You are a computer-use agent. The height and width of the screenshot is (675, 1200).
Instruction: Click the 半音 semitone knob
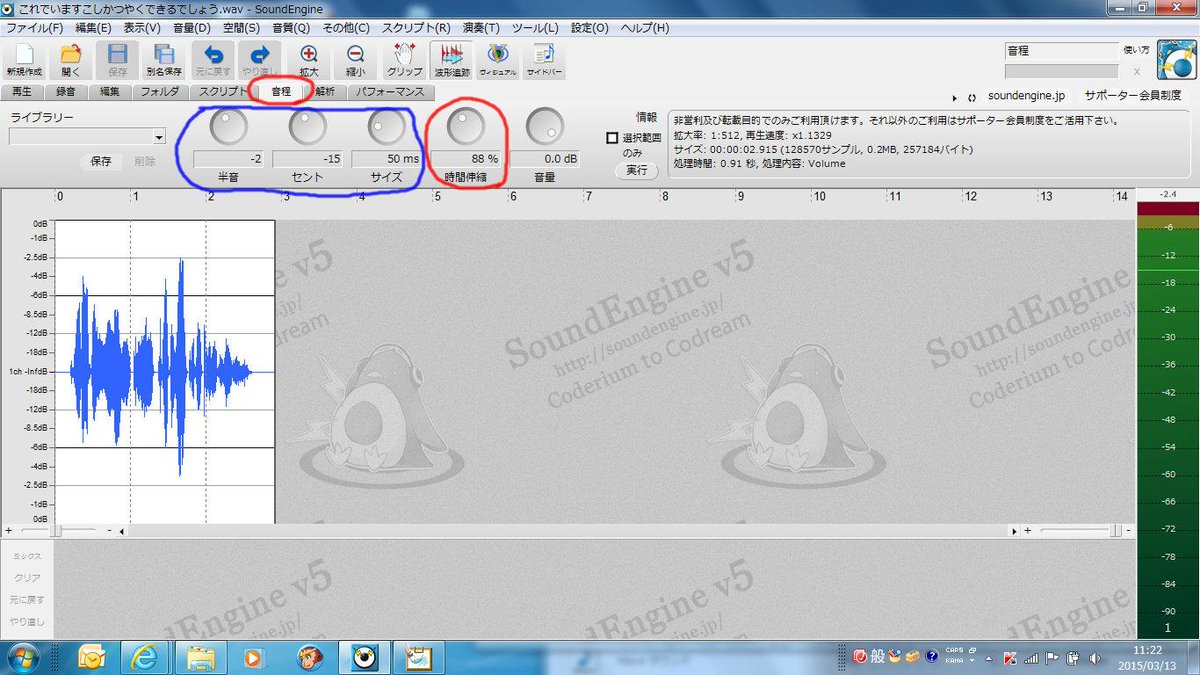click(228, 125)
